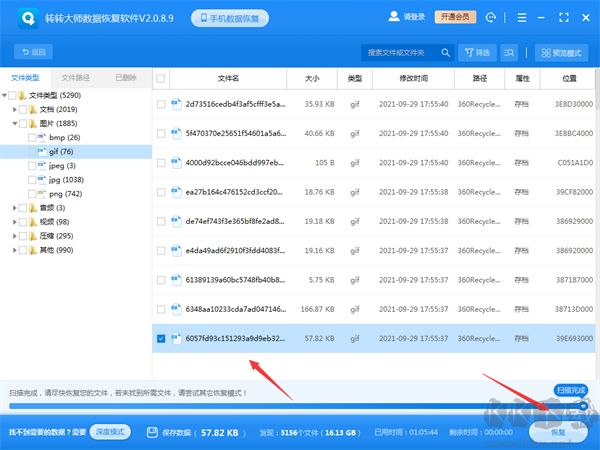Click the 筛选 filter icon button
Image resolution: width=600 pixels, height=450 pixels.
478,52
